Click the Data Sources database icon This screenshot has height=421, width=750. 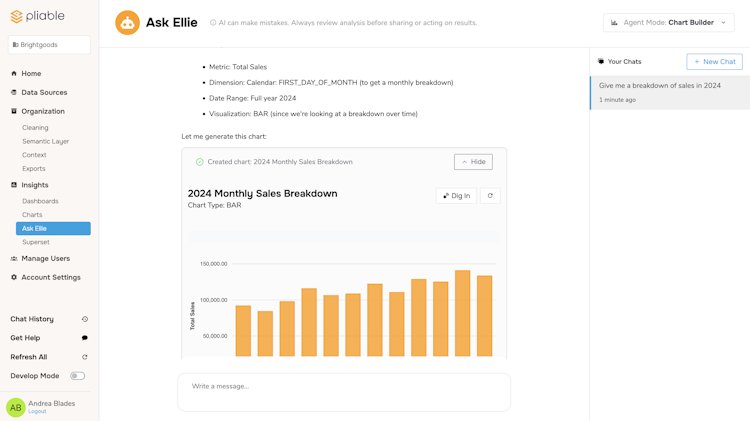(x=14, y=93)
